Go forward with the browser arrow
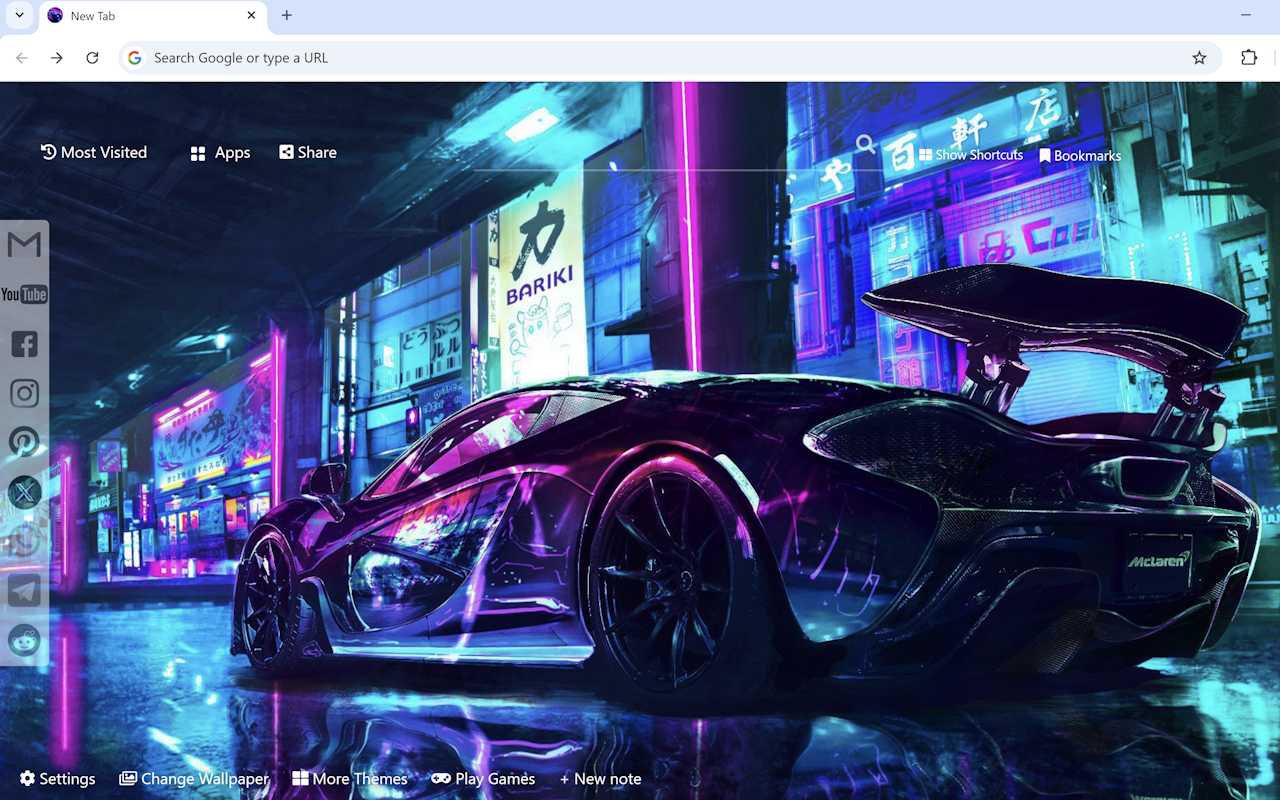This screenshot has width=1280, height=800. tap(57, 58)
